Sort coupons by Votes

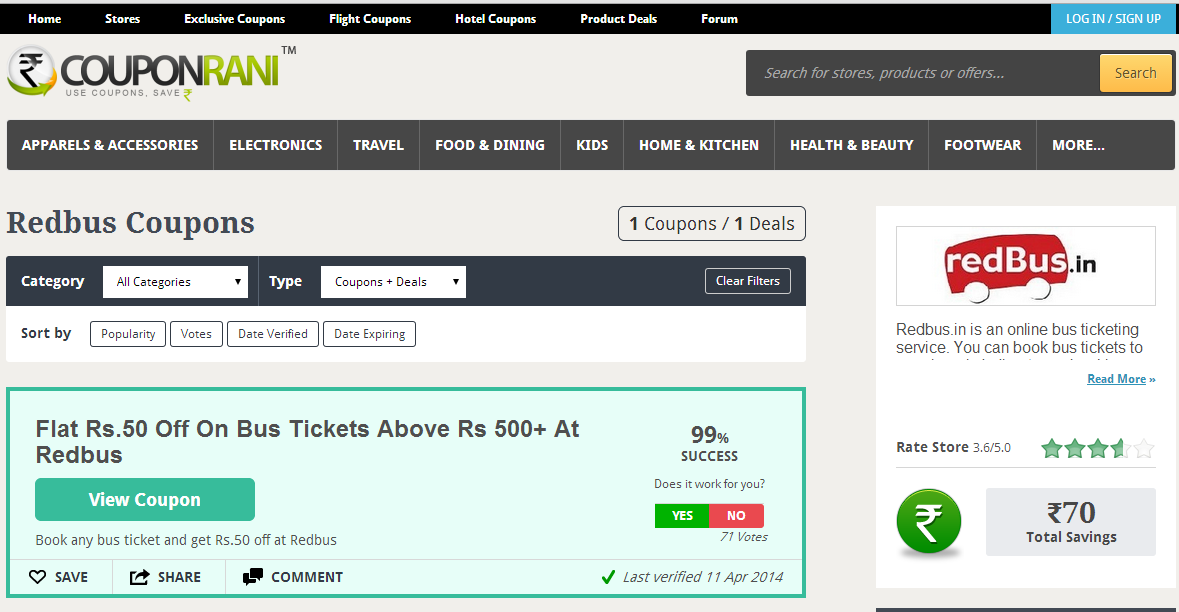pos(196,334)
